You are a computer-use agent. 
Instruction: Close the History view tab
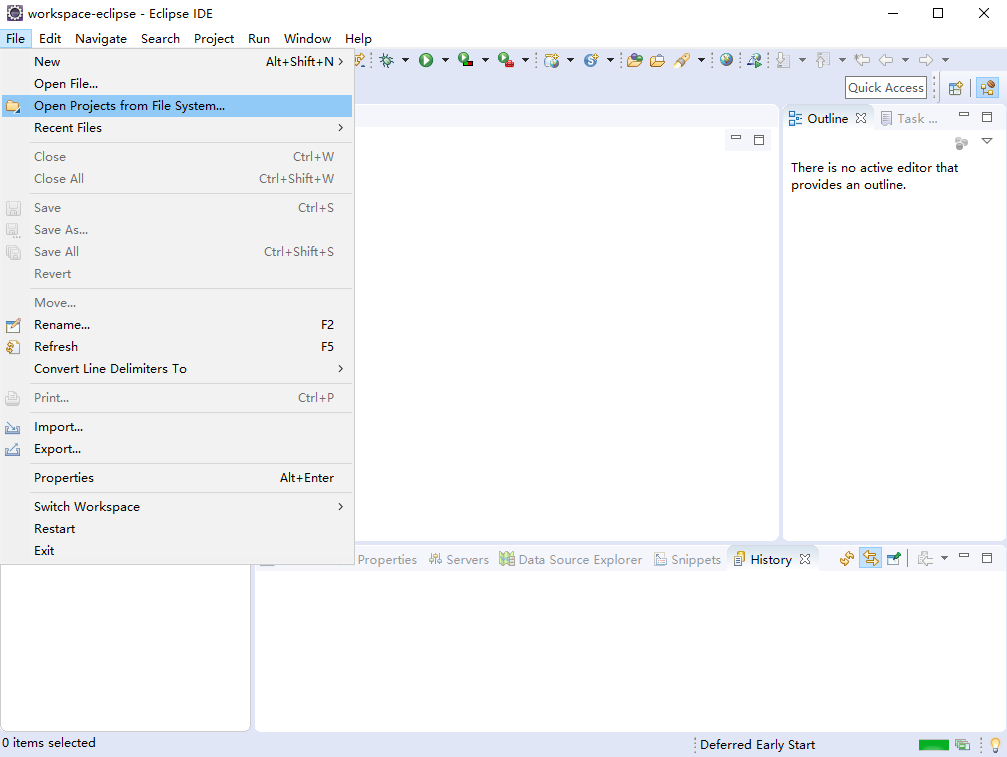[805, 559]
